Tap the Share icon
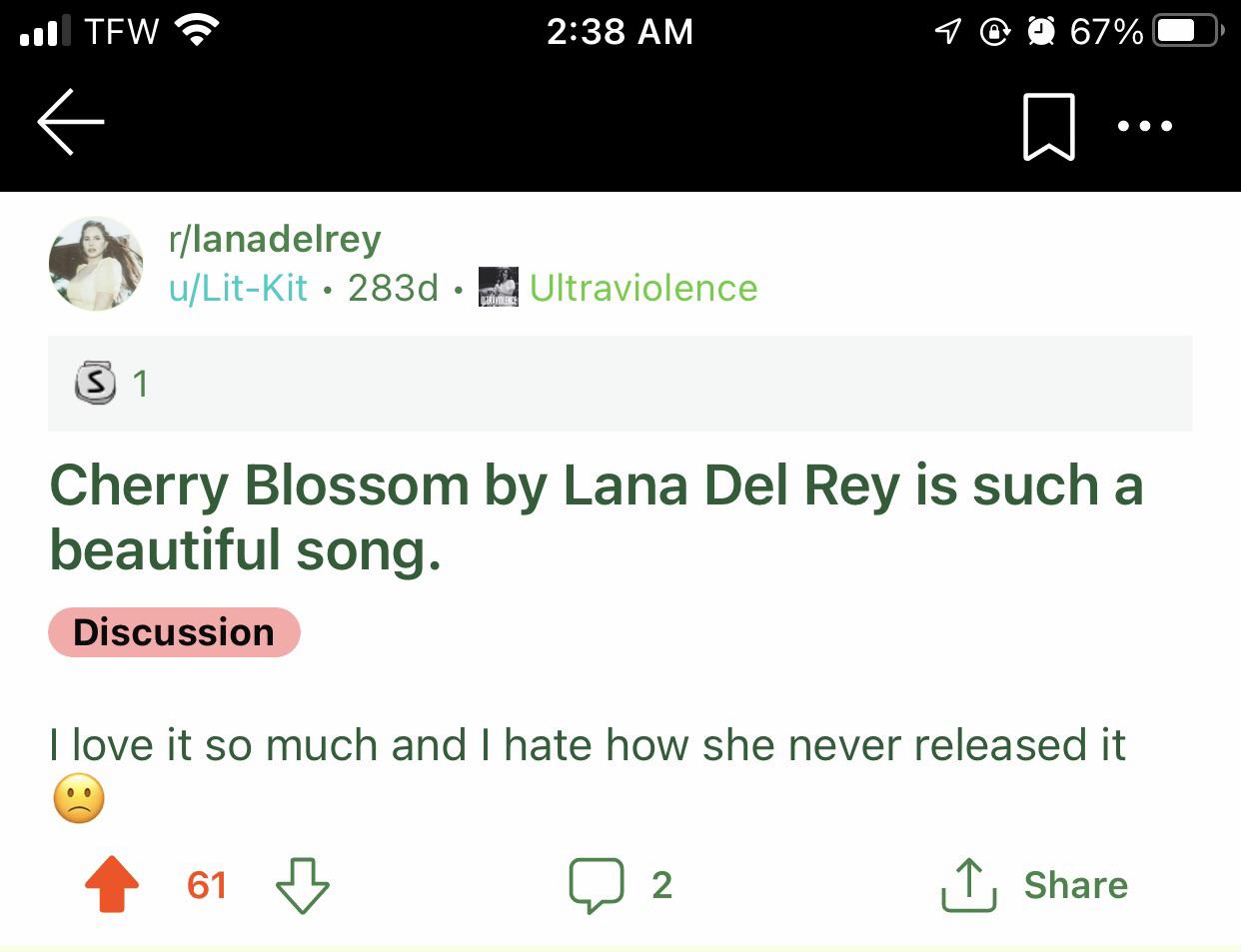 (966, 883)
